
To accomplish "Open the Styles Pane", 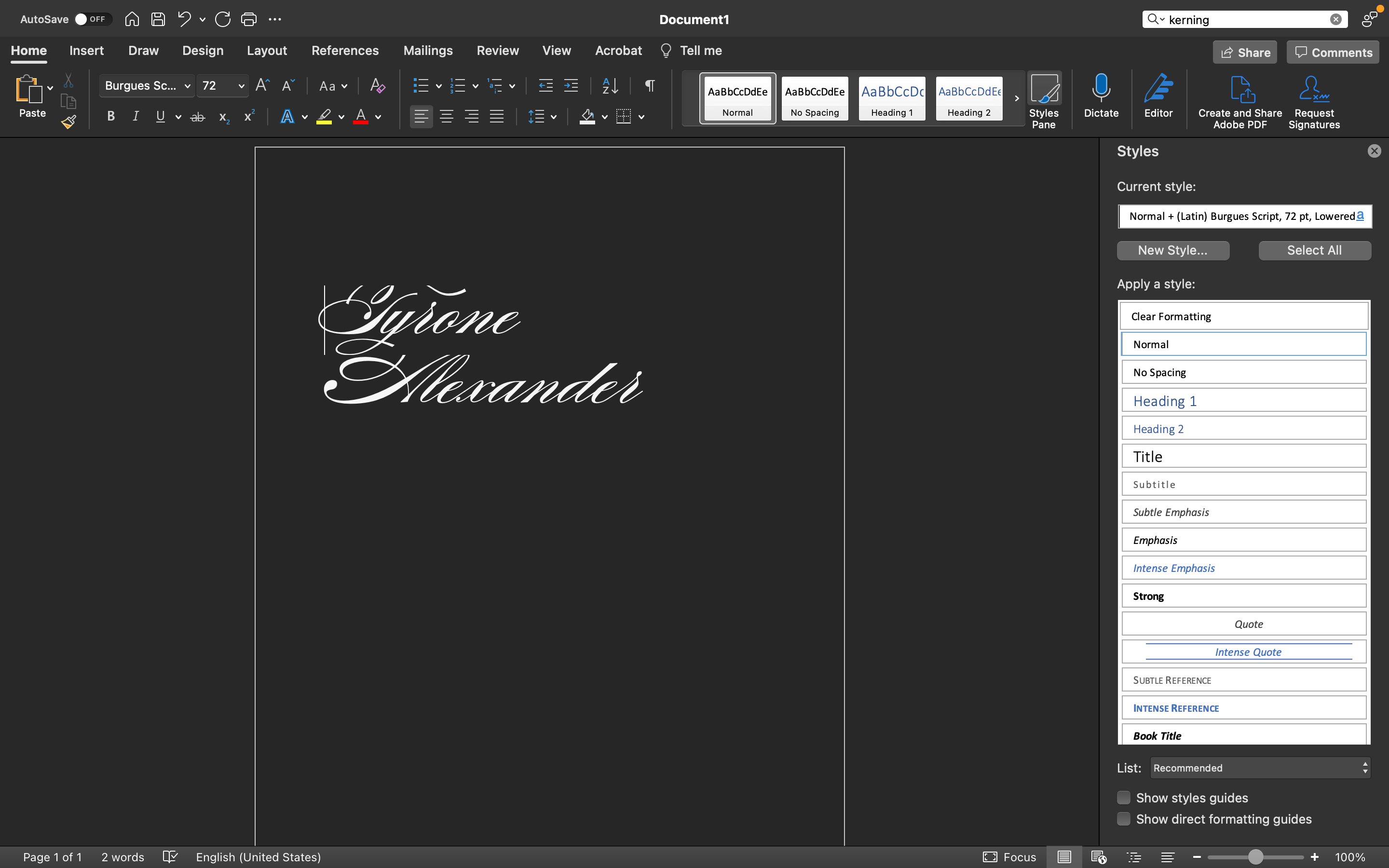I will click(x=1044, y=97).
